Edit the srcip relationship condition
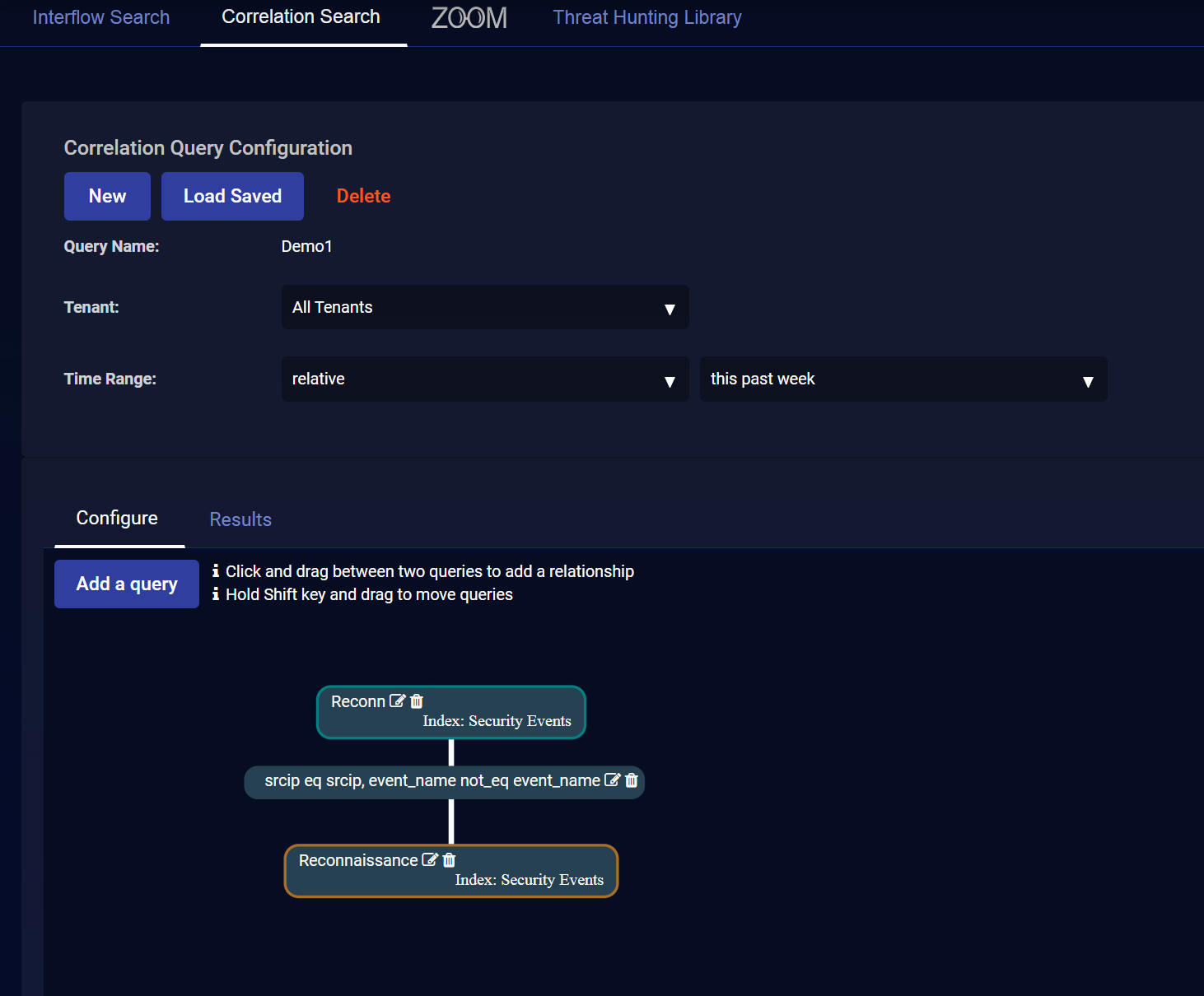The height and width of the screenshot is (996, 1204). coord(612,780)
